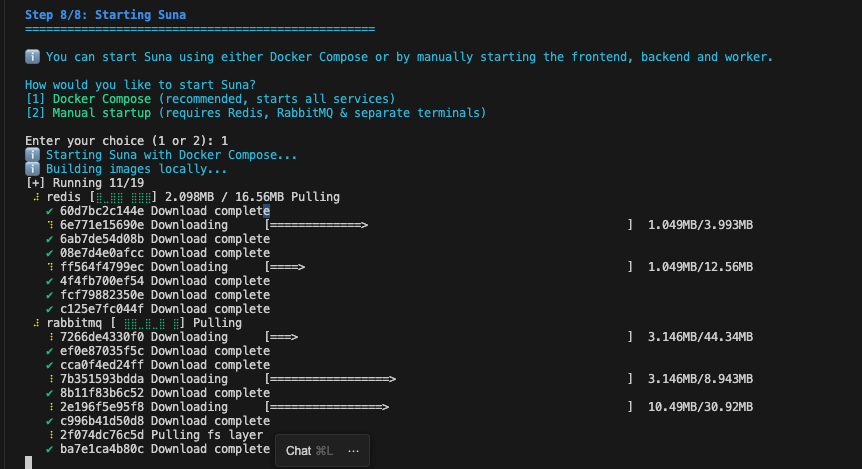
Task: Click the info icon next to 'Starting Suna with Docker Compose'
Action: [32, 155]
